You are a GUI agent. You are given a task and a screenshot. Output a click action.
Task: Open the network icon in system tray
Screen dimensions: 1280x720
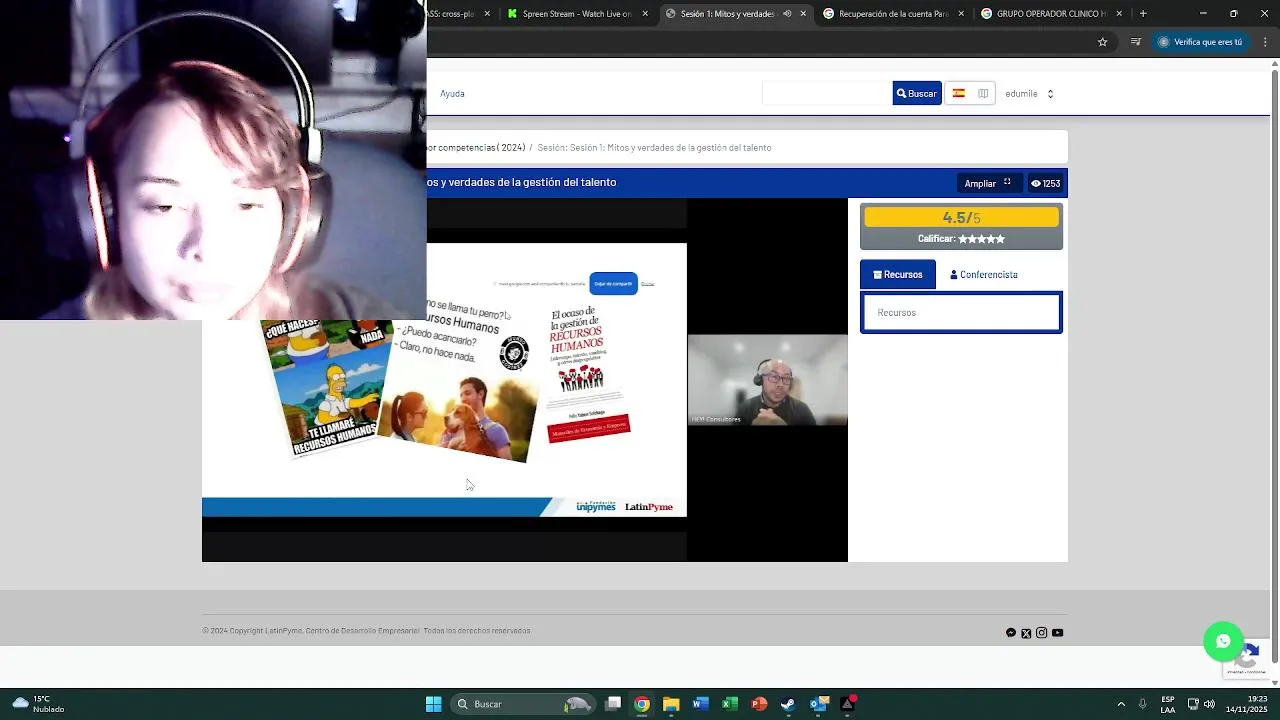click(x=1193, y=704)
